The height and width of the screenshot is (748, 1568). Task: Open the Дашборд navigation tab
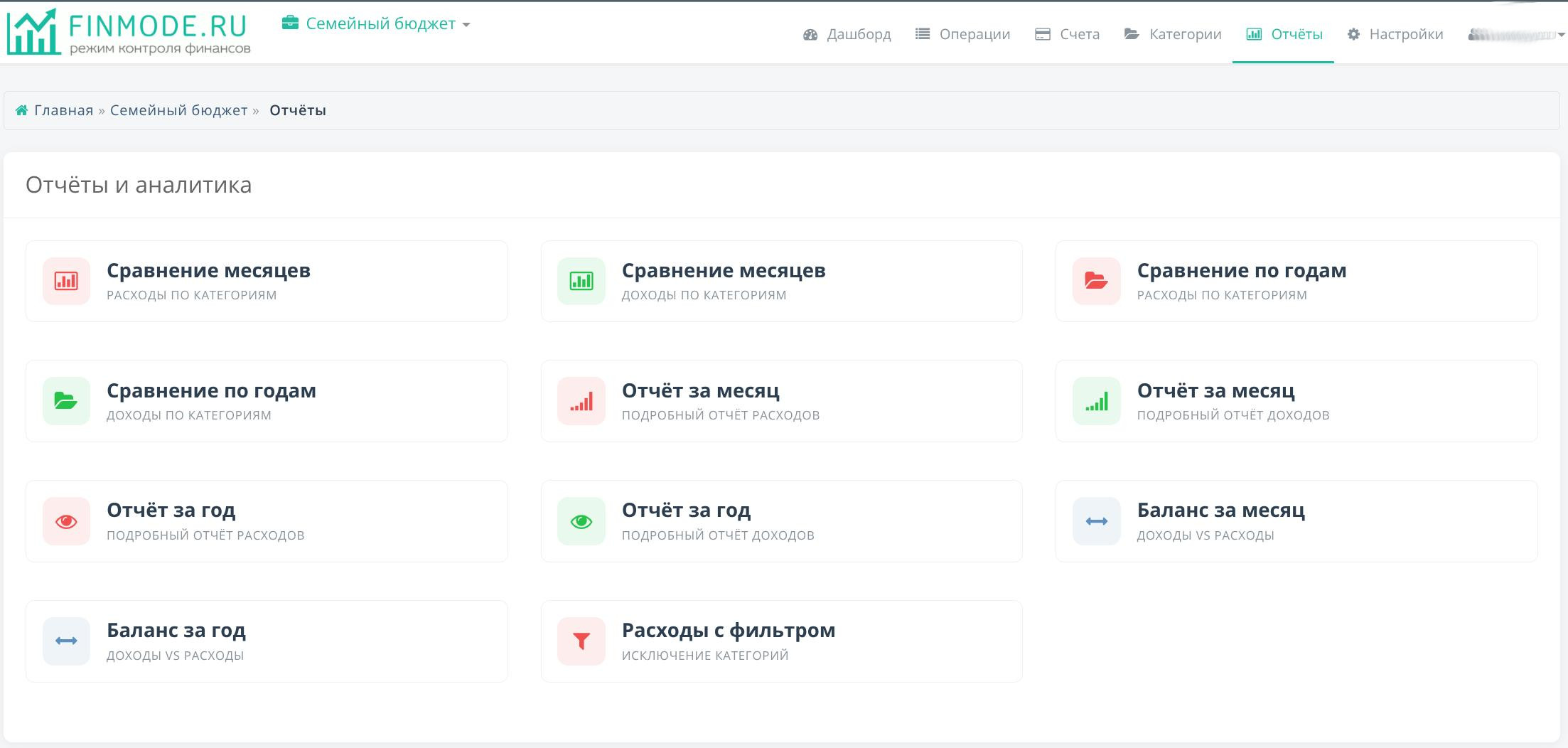pos(847,34)
